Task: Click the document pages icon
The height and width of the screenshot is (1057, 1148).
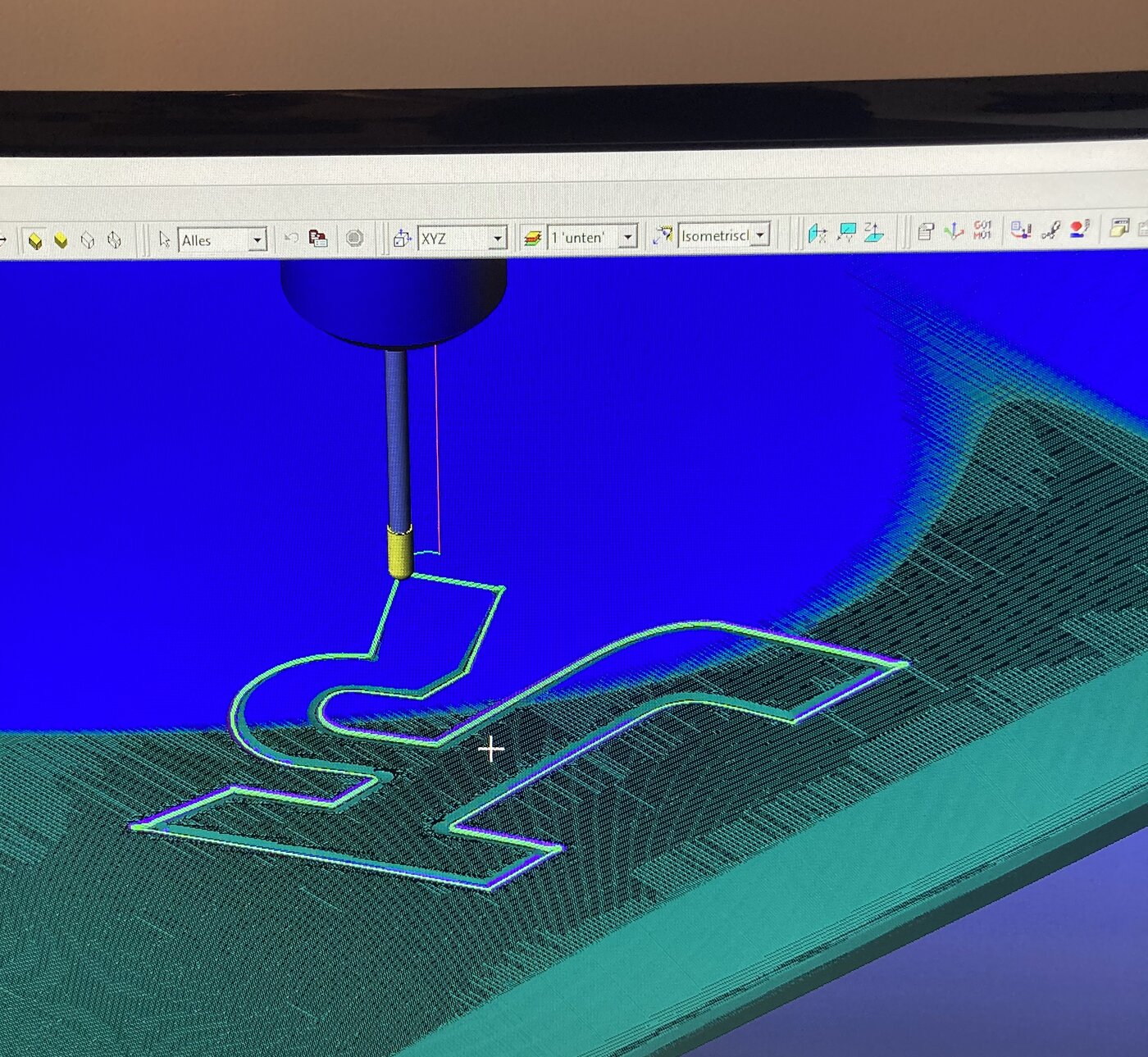Action: click(926, 232)
